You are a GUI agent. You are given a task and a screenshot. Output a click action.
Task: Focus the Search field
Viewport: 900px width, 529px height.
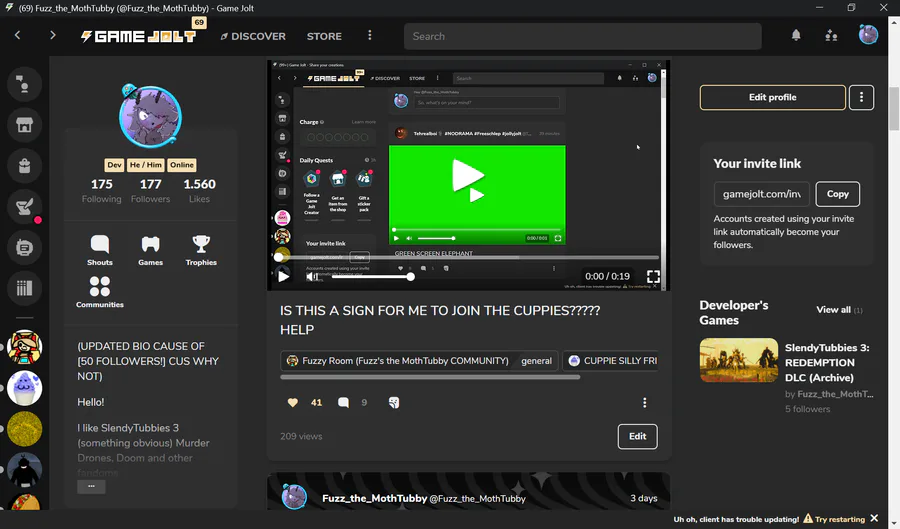(x=583, y=36)
